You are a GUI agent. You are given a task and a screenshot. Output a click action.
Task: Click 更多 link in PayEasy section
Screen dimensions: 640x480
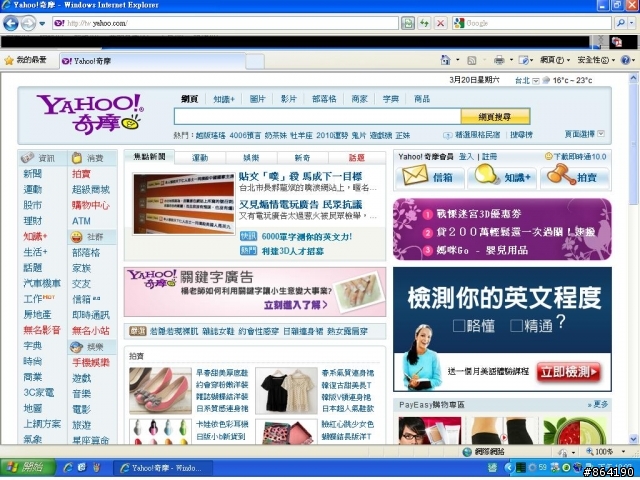598,404
